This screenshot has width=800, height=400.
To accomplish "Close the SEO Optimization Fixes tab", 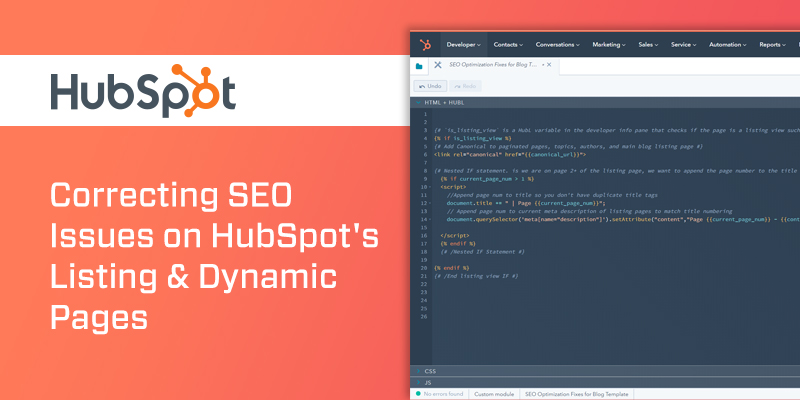I will pyautogui.click(x=549, y=65).
